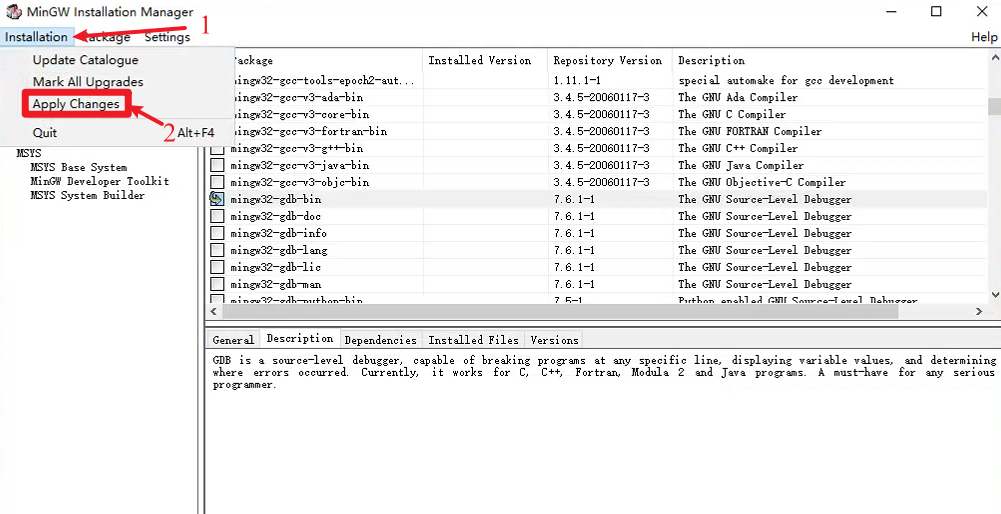Click 'The GNU C++ Compiler' description
Viewport: 1001px width, 514px height.
click(738, 148)
